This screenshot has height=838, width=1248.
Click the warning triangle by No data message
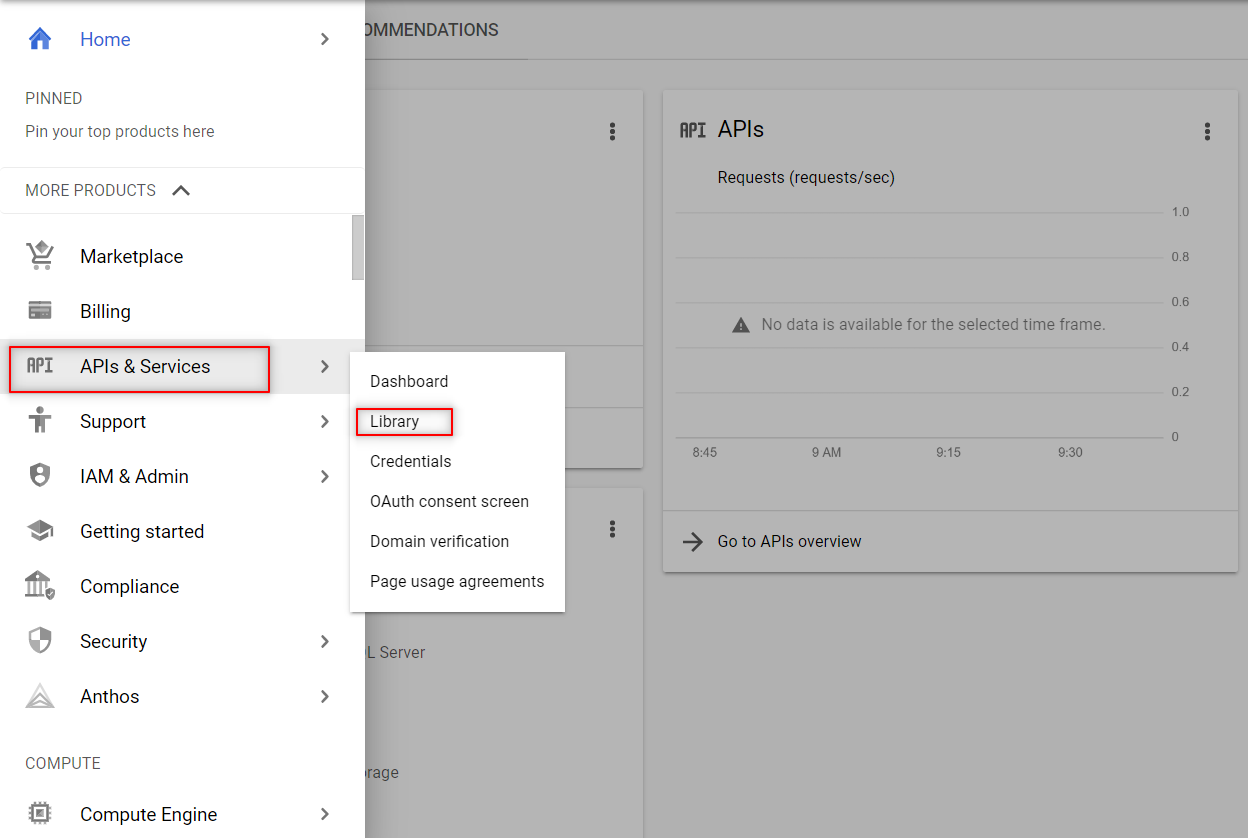tap(740, 325)
